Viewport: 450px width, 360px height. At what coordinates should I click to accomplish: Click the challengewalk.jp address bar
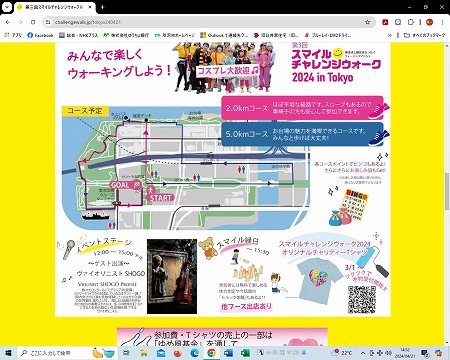[x=208, y=22]
